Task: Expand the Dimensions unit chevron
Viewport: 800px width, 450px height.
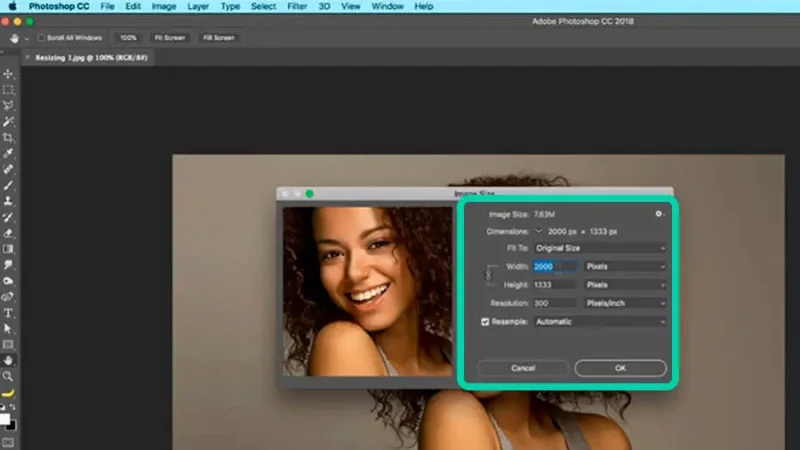Action: [538, 232]
